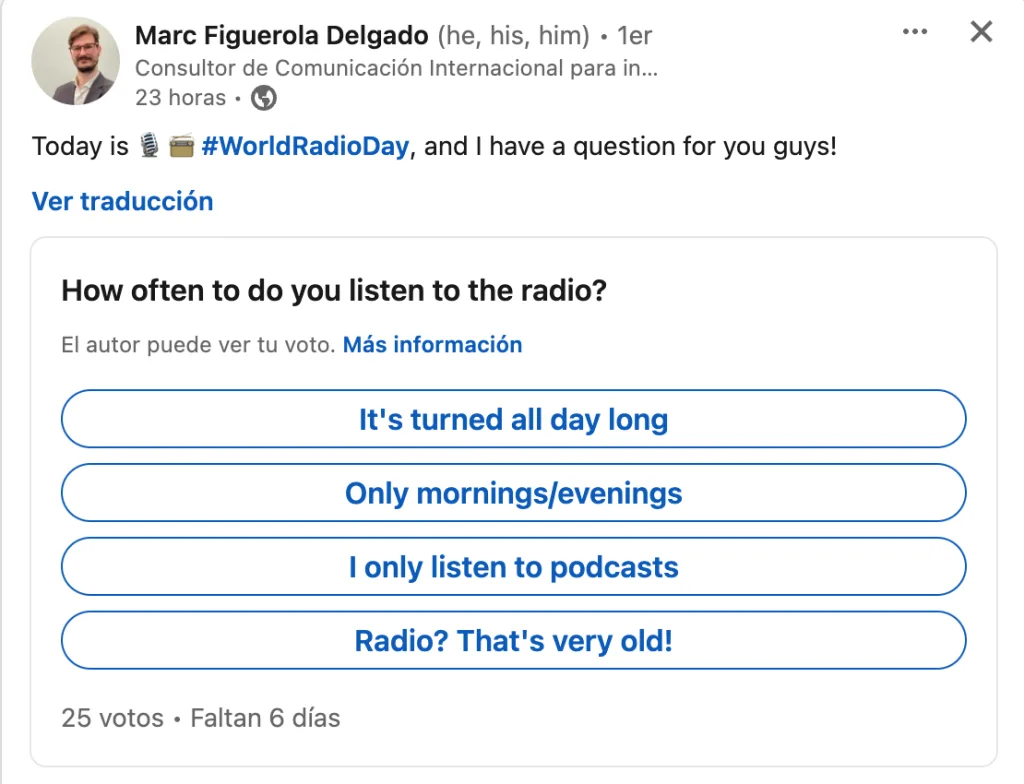Choose Radio? That's very old!
Viewport: 1024px width, 784px height.
[513, 641]
